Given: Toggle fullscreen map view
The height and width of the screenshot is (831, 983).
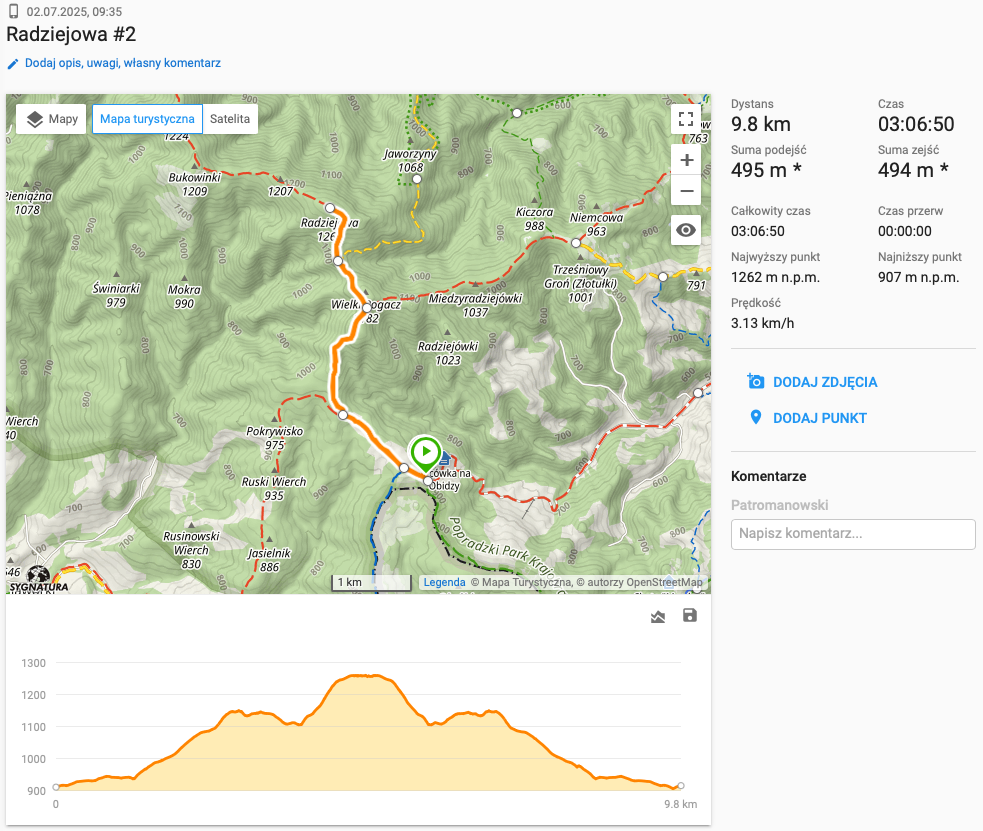Looking at the screenshot, I should 686,119.
